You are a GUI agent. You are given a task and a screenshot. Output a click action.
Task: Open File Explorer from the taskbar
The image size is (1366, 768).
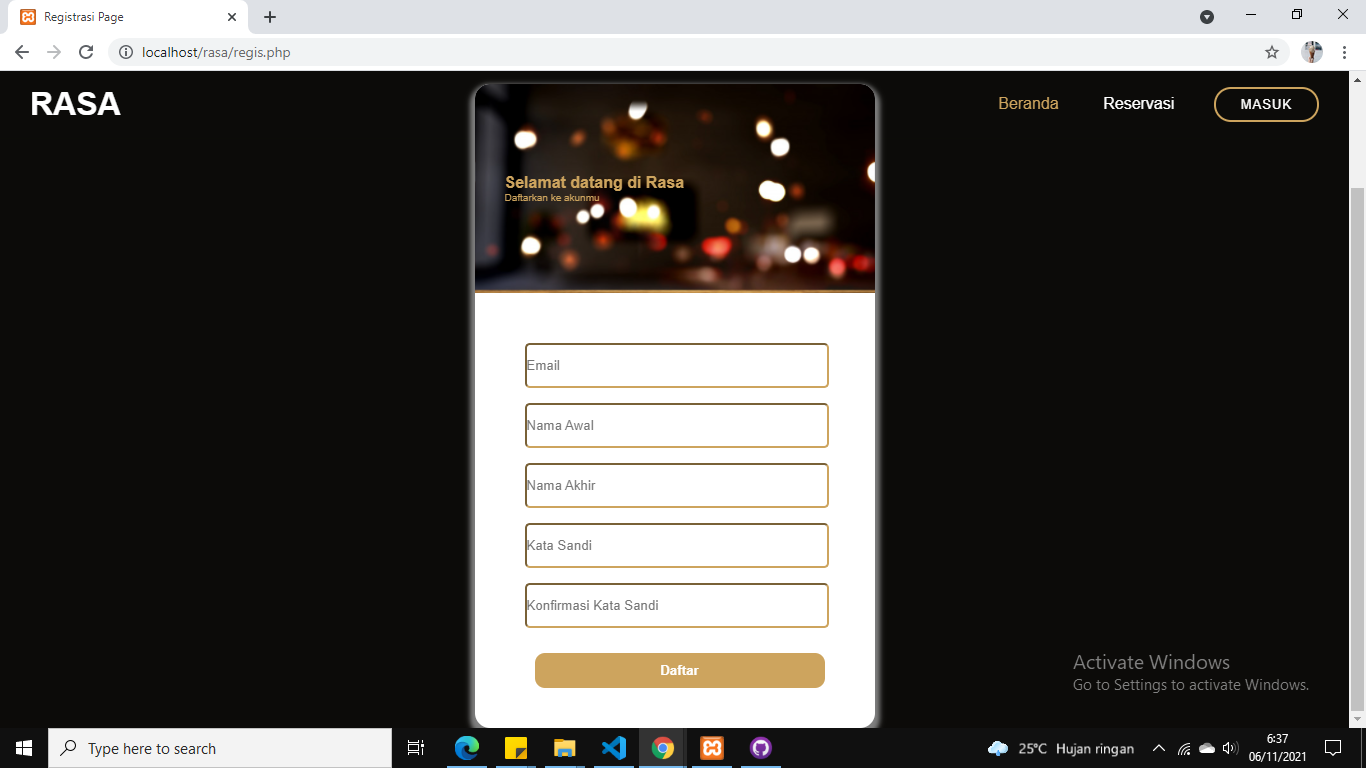point(565,748)
